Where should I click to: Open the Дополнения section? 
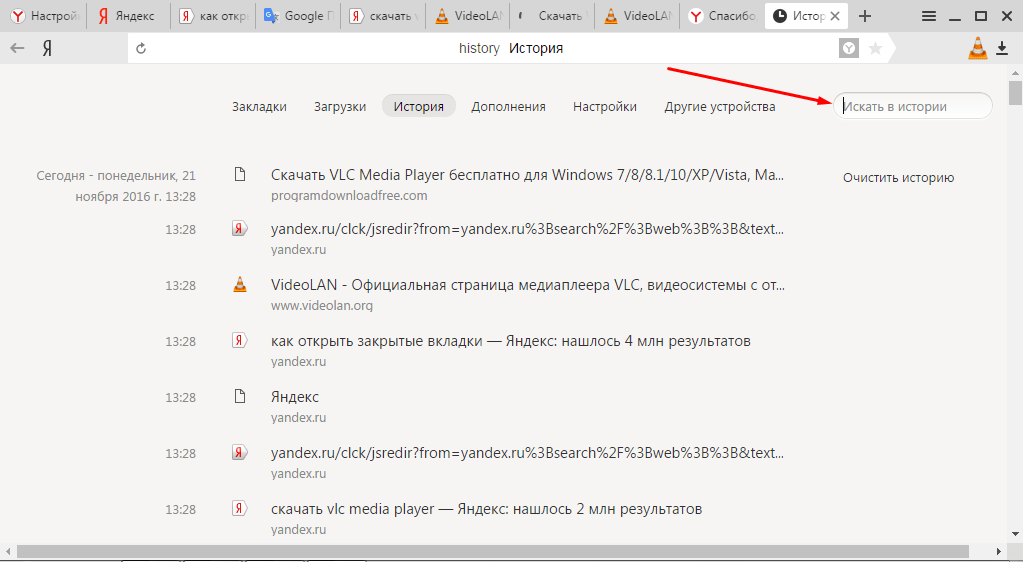pos(508,106)
